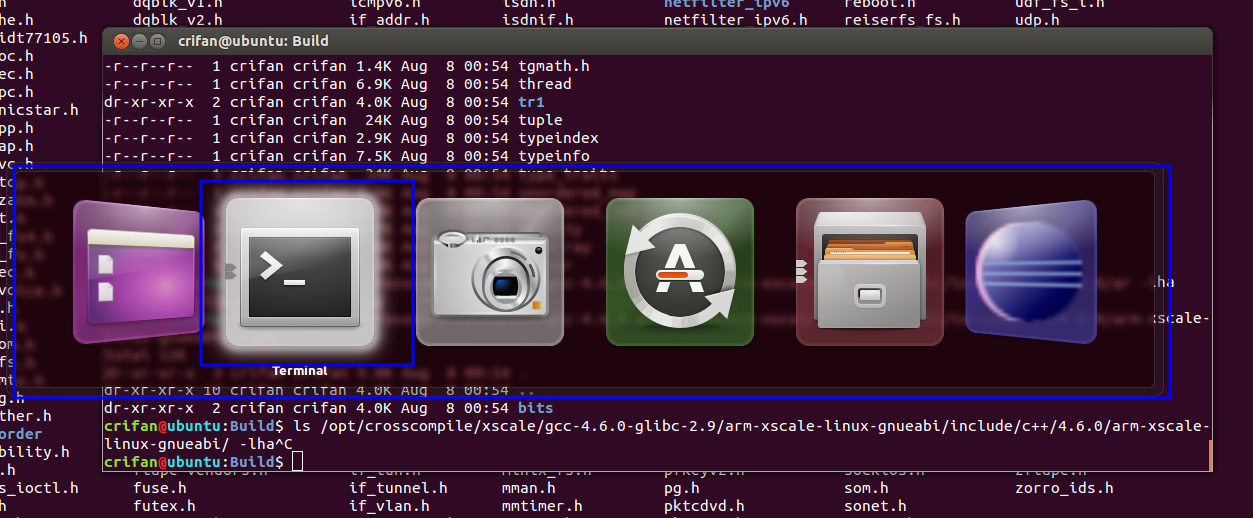
Task: Click isdnif.h in the background terminal
Action: (537, 19)
